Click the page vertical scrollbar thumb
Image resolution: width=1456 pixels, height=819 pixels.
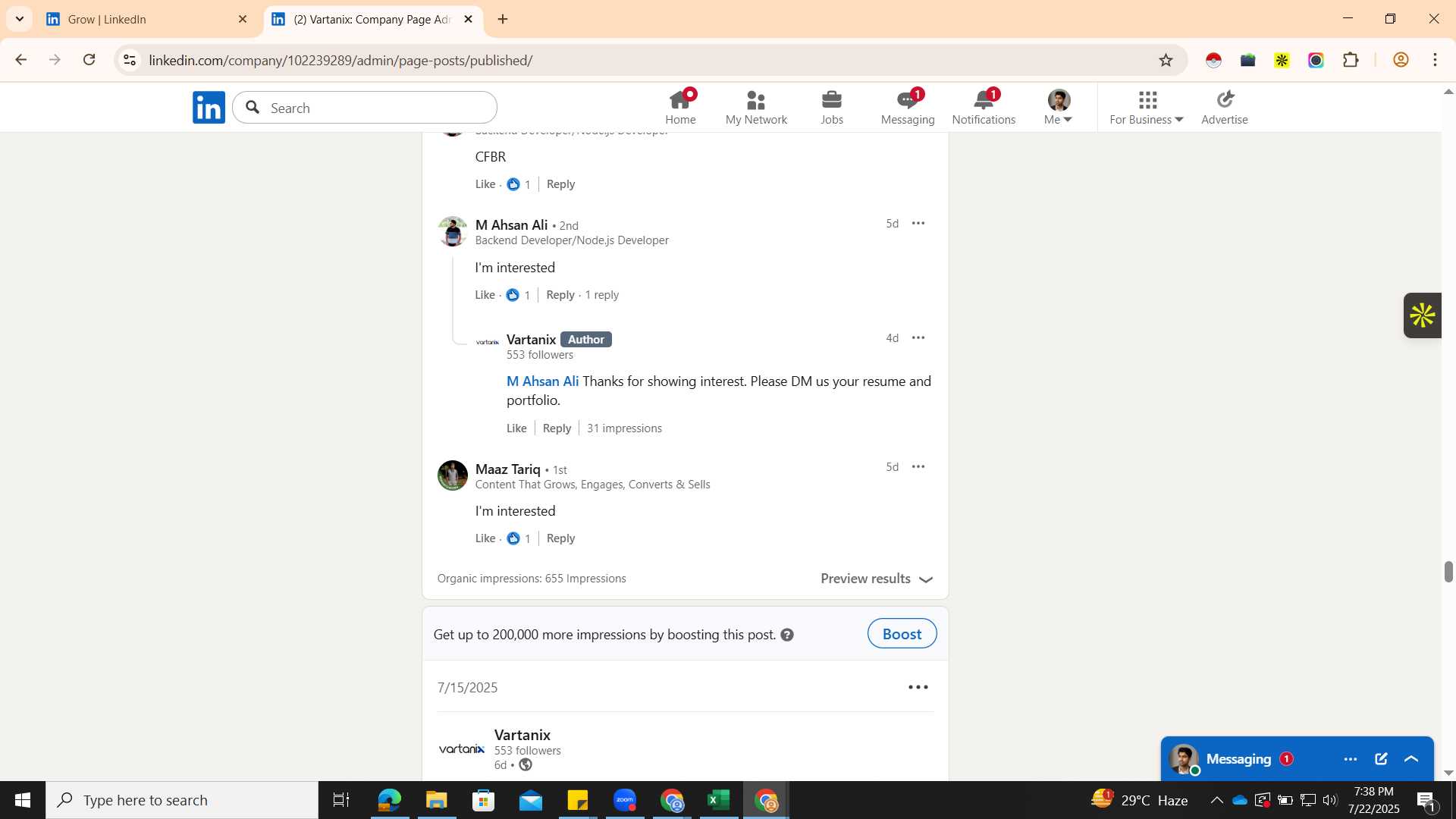click(x=1448, y=572)
